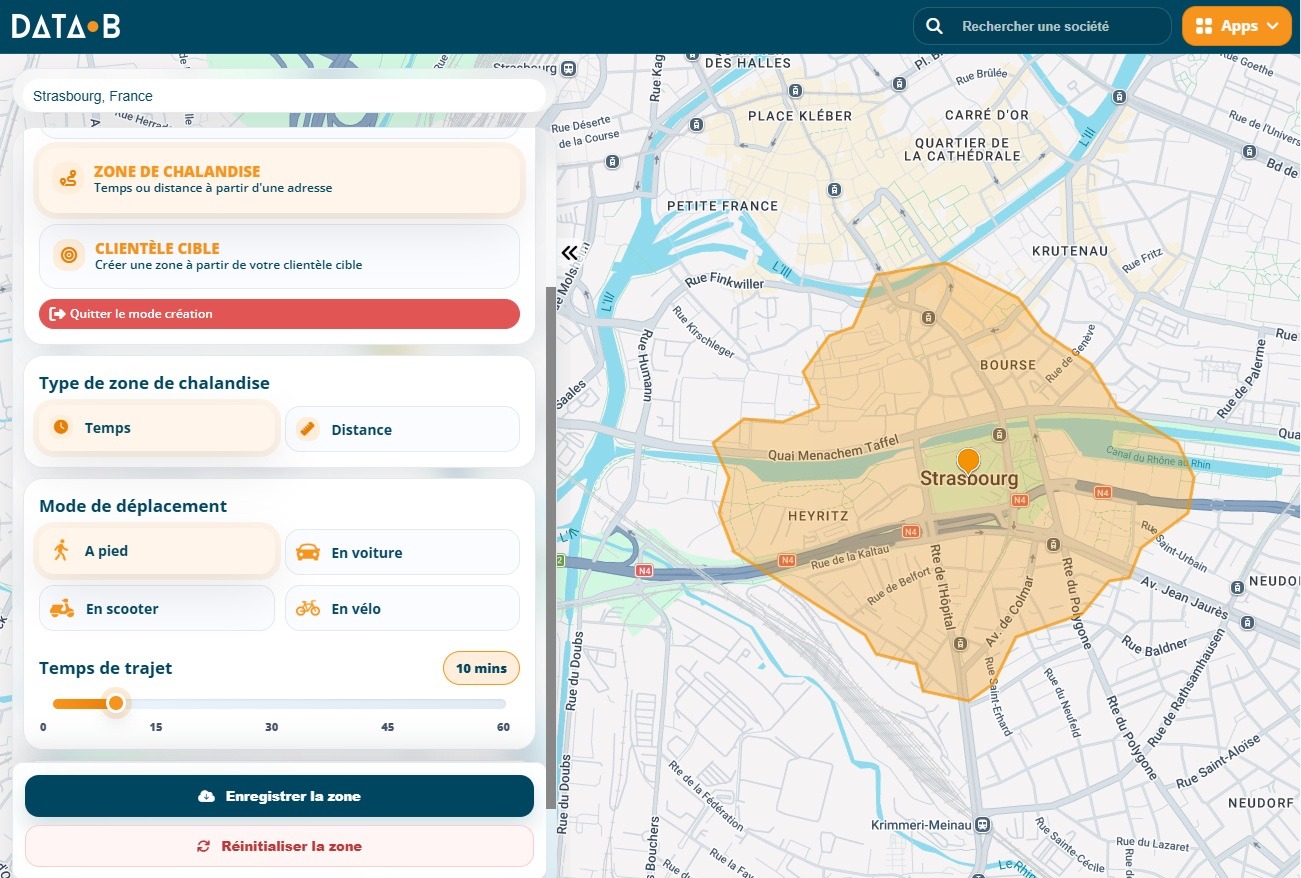Click the exit icon on Quitter button
The height and width of the screenshot is (878, 1301).
click(x=57, y=314)
